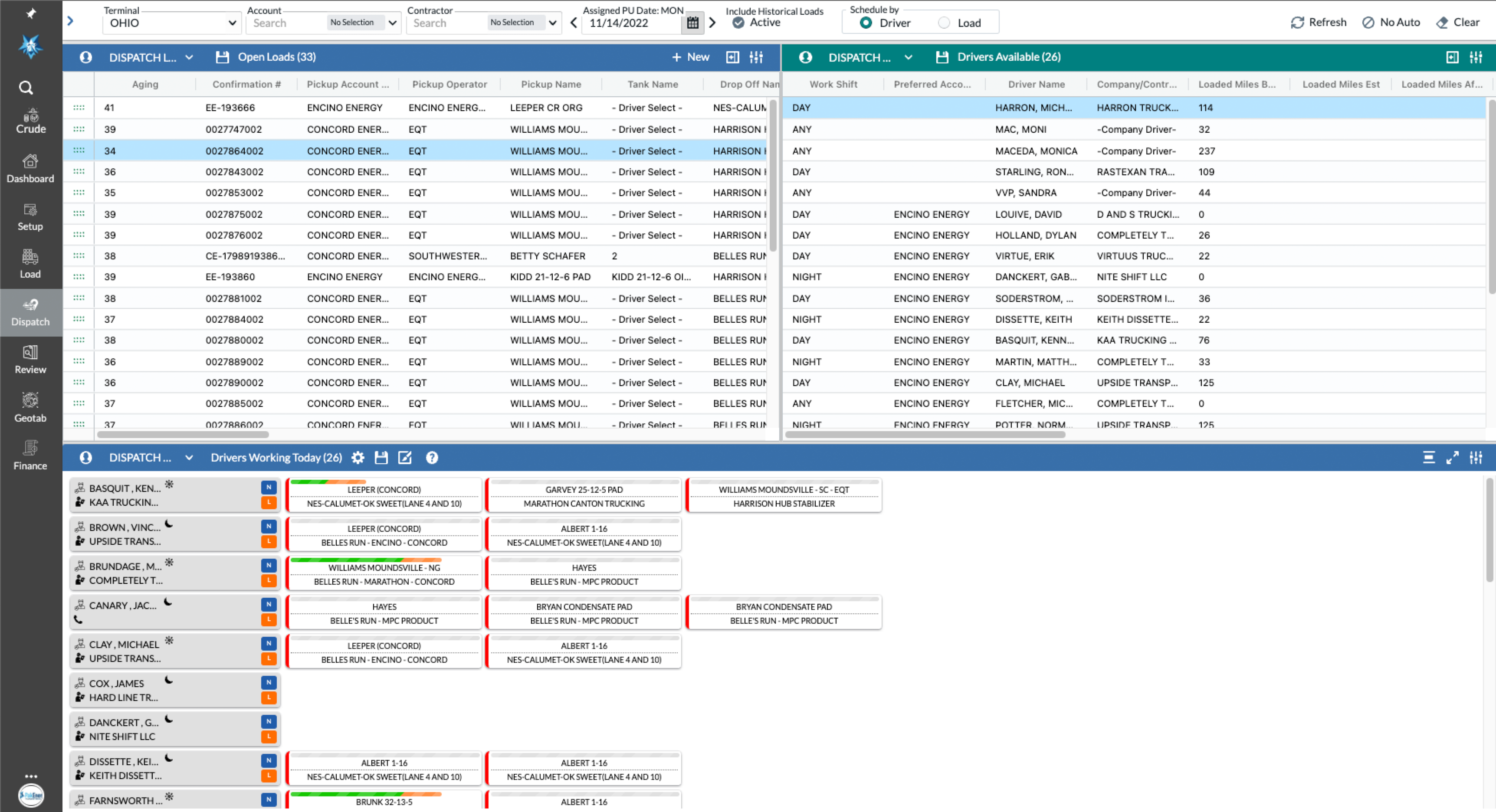Select the Load radio button under Schedule by
The height and width of the screenshot is (812, 1496).
944,23
